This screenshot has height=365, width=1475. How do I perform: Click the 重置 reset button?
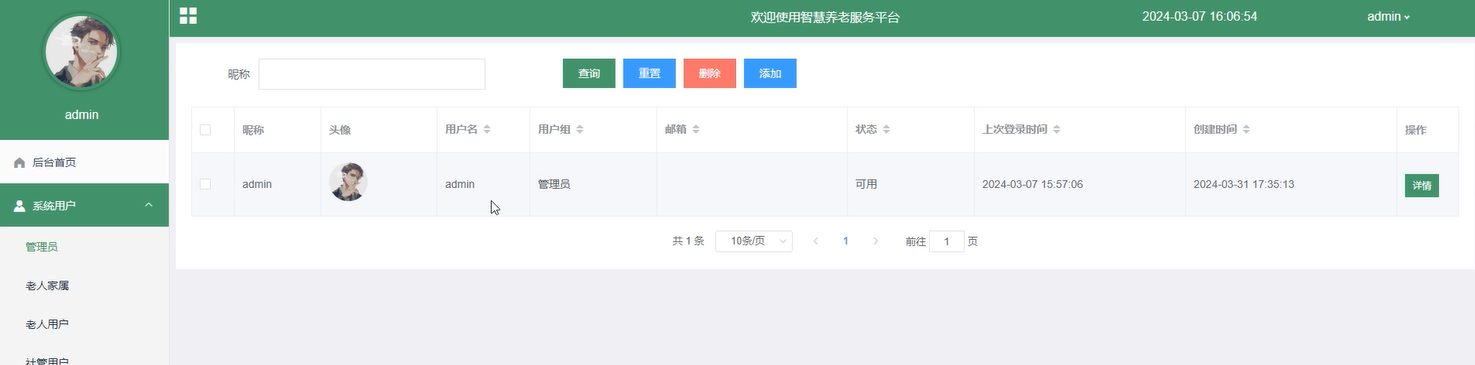point(649,74)
